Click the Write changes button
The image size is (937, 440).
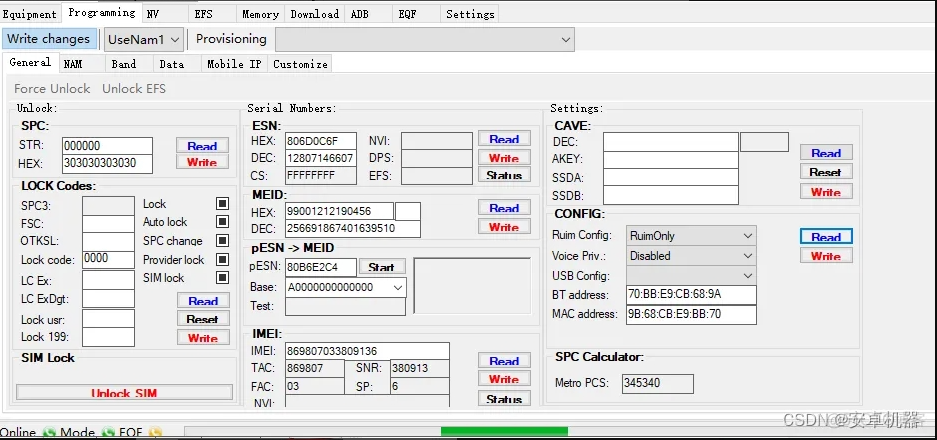coord(48,39)
